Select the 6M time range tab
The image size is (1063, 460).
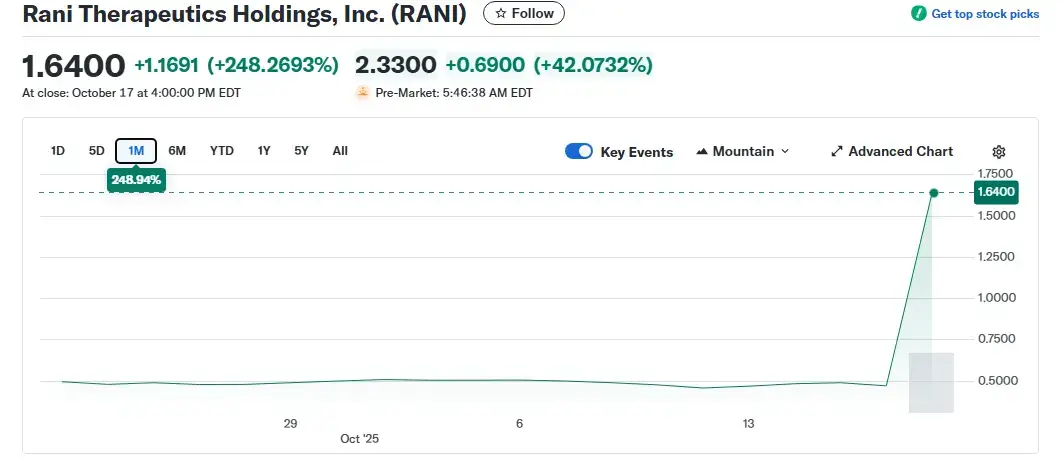point(177,151)
